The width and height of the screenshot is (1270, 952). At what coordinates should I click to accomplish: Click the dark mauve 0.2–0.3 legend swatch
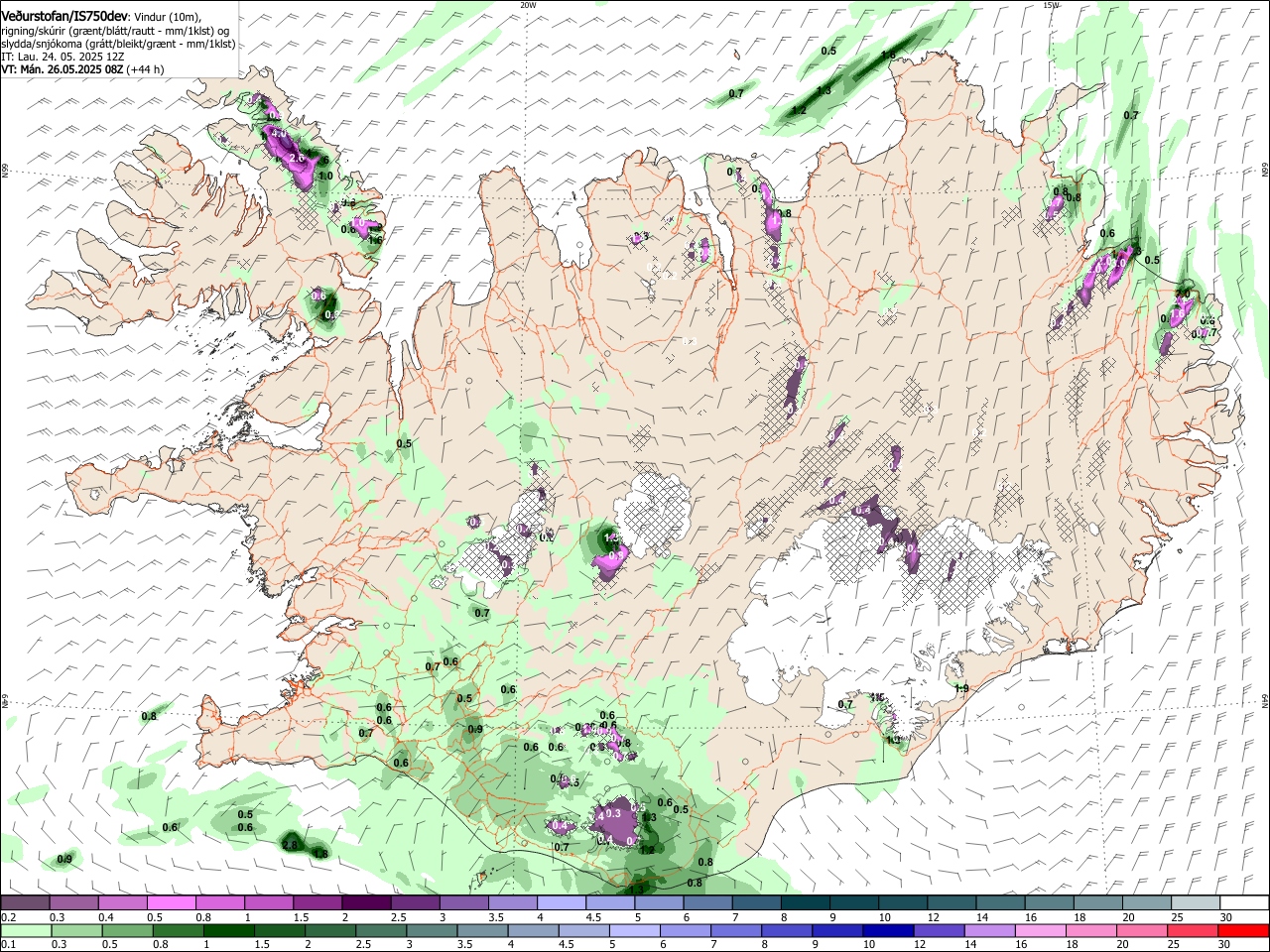(24, 902)
